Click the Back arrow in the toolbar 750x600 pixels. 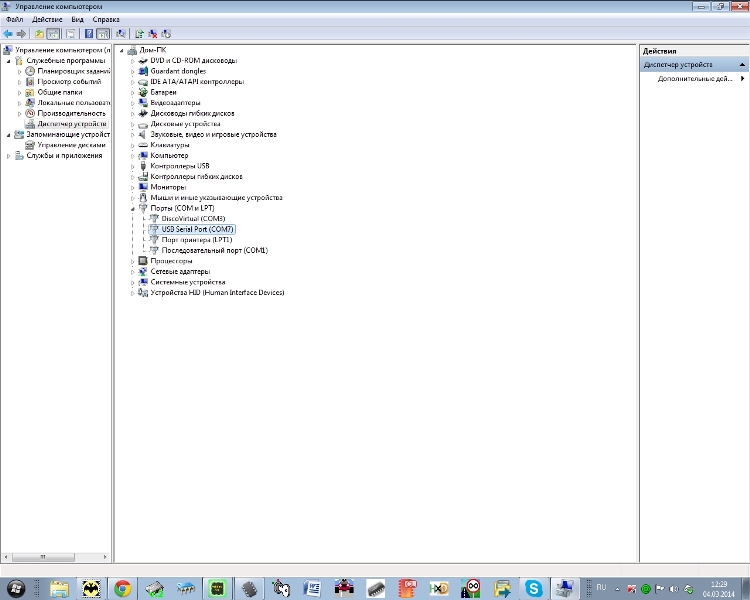point(8,33)
